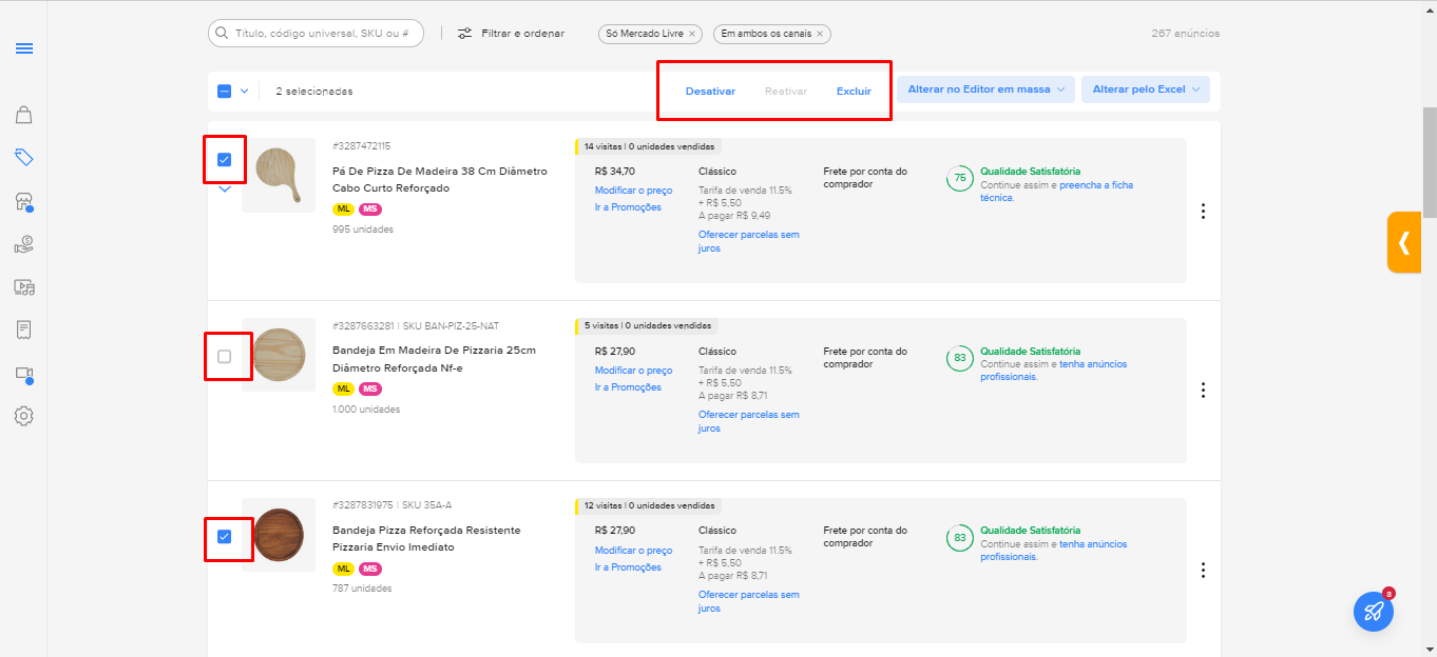Select the media publications sidebar icon
The height and width of the screenshot is (657, 1437).
click(x=23, y=286)
